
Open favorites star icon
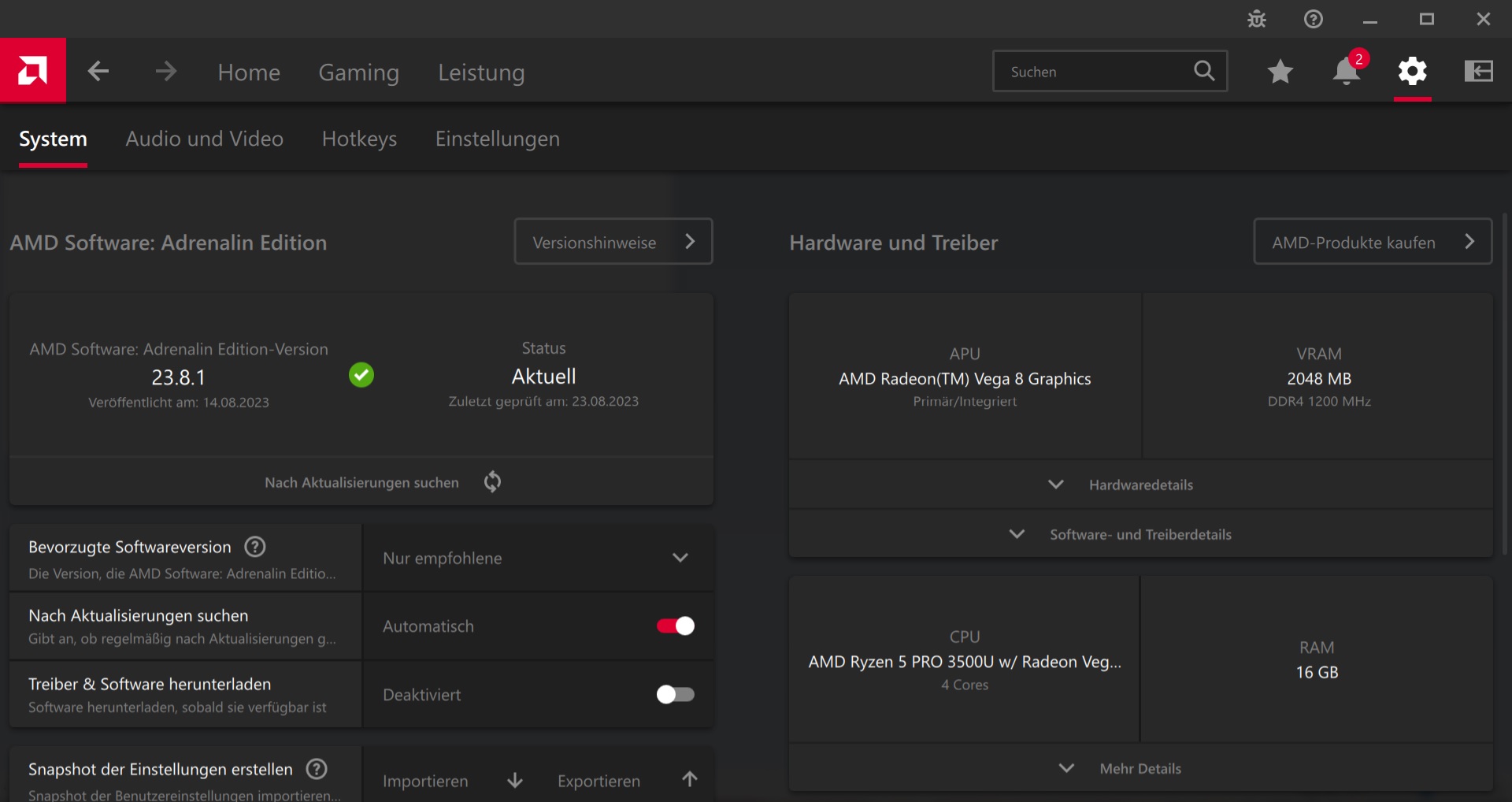(x=1280, y=72)
